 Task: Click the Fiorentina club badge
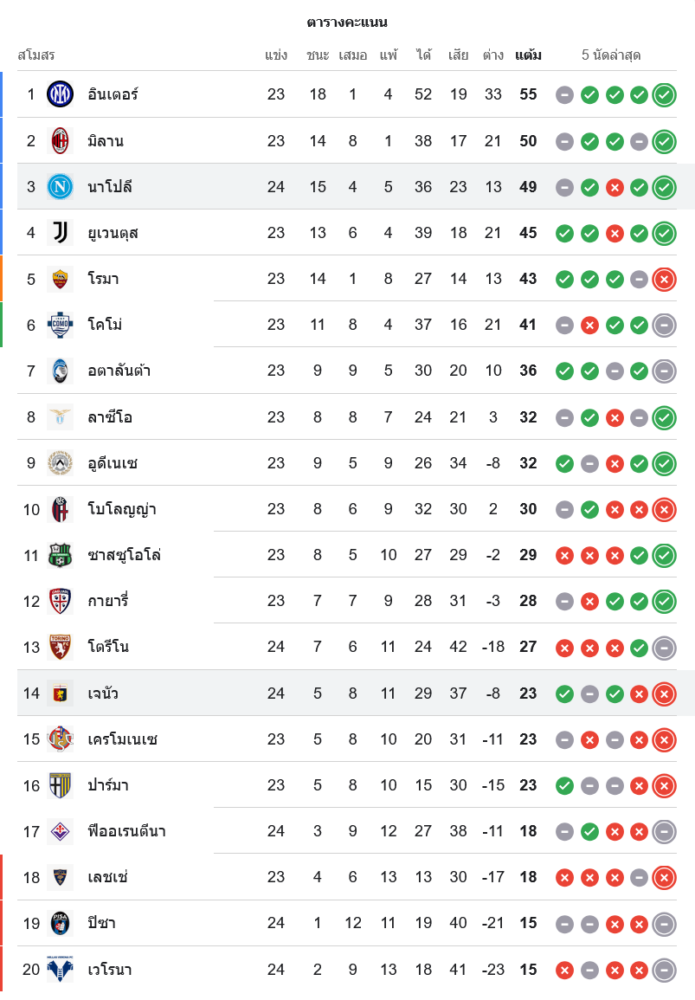[x=61, y=831]
